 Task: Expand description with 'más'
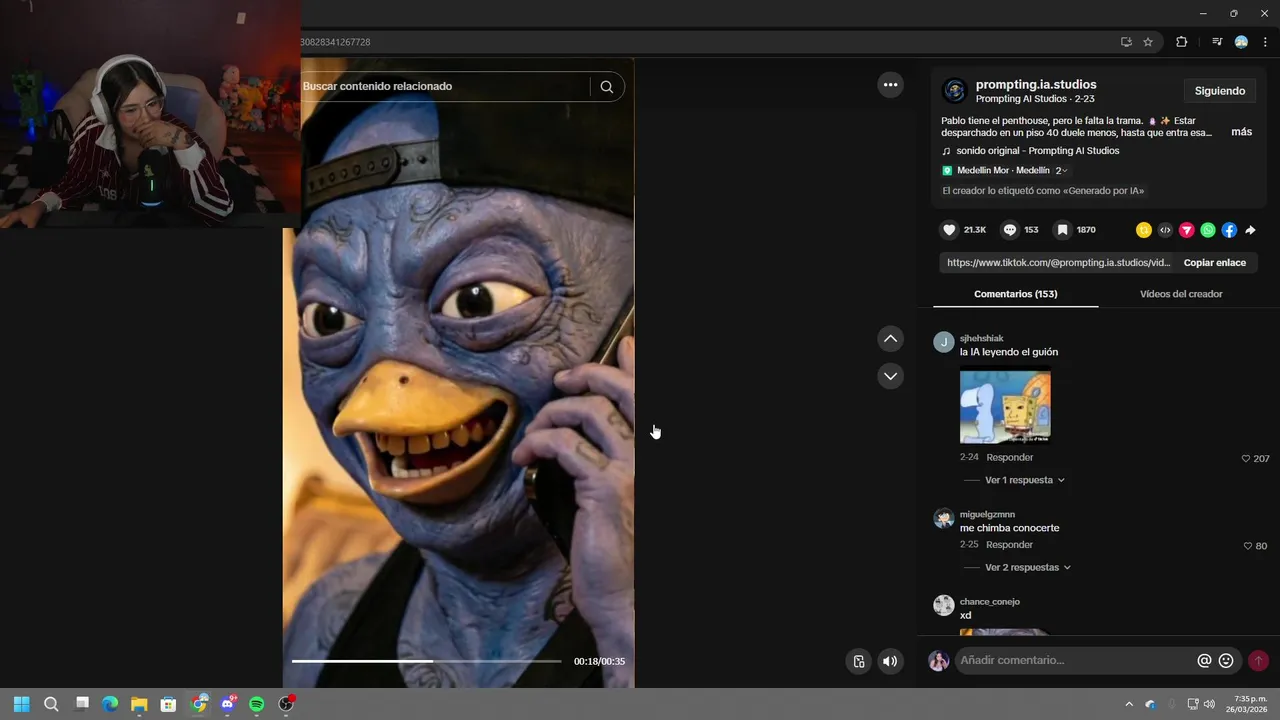tap(1241, 132)
